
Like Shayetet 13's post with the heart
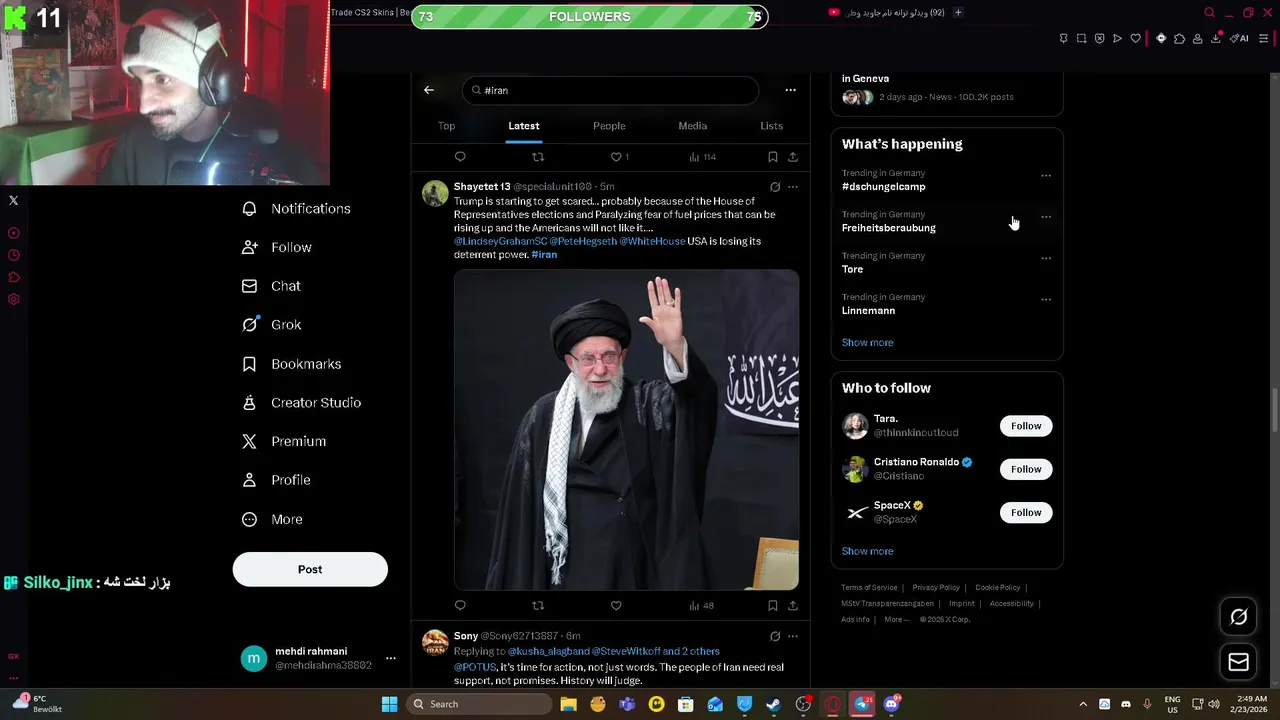tap(616, 605)
